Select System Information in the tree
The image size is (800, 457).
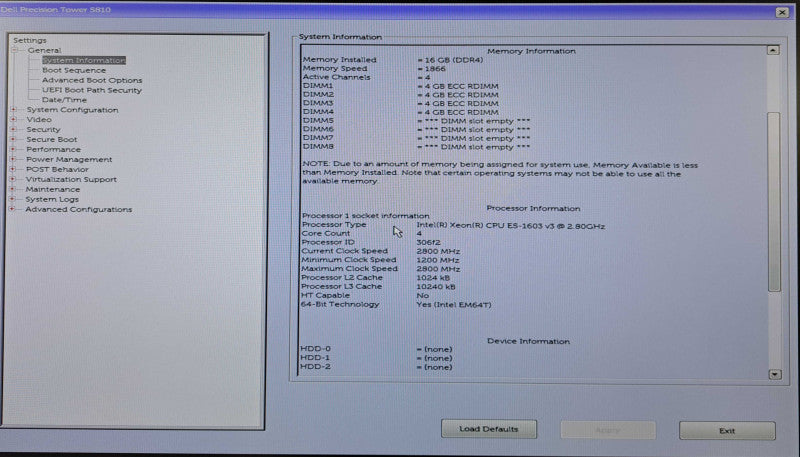point(84,60)
